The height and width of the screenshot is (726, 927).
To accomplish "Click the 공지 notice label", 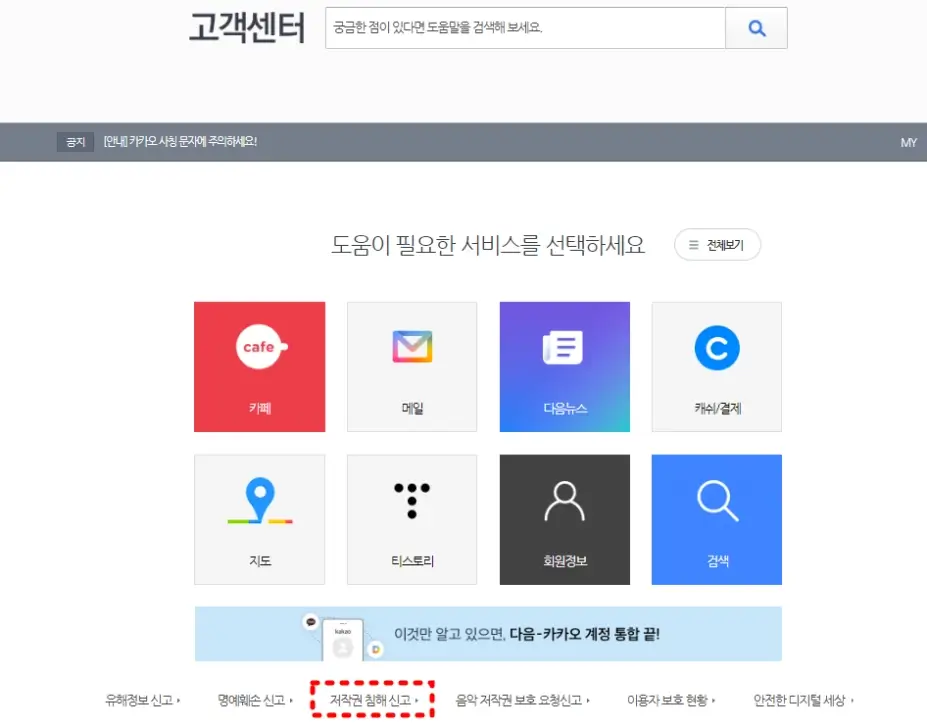I will 74,141.
